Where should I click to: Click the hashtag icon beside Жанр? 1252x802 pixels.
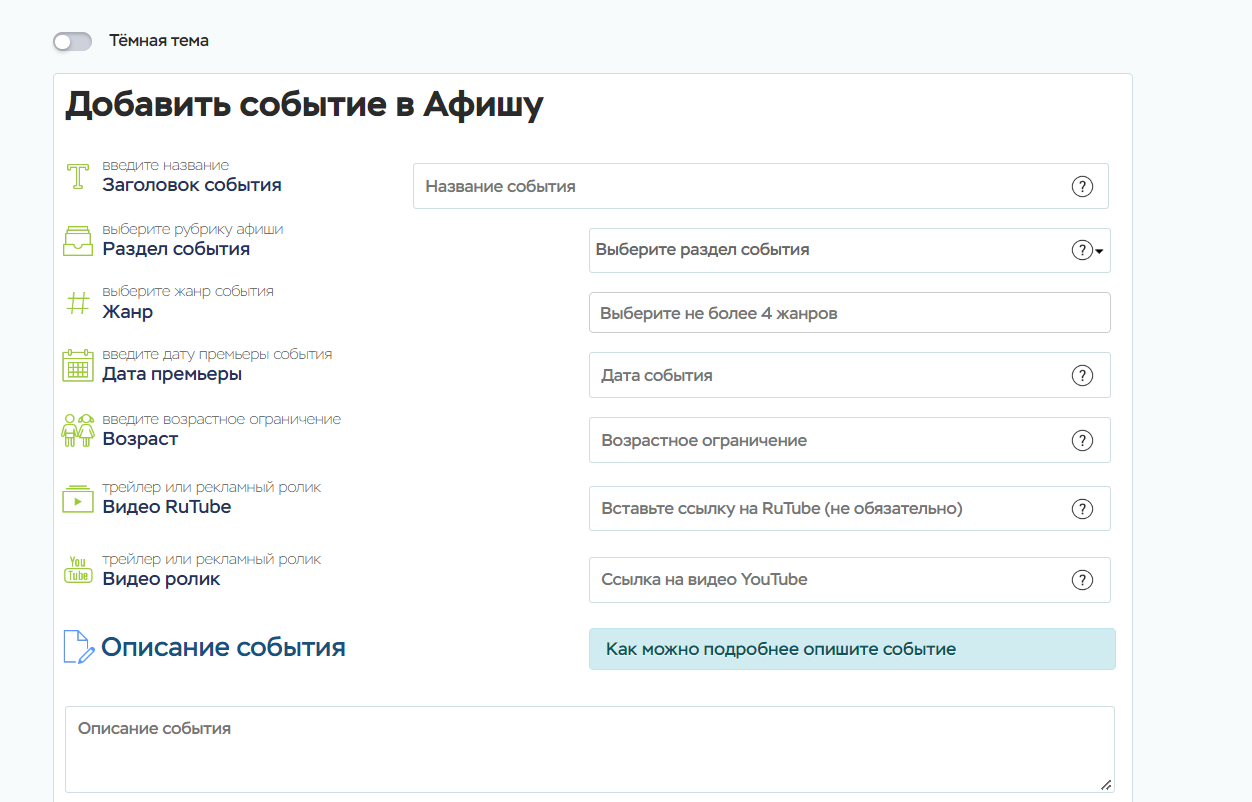pos(78,303)
